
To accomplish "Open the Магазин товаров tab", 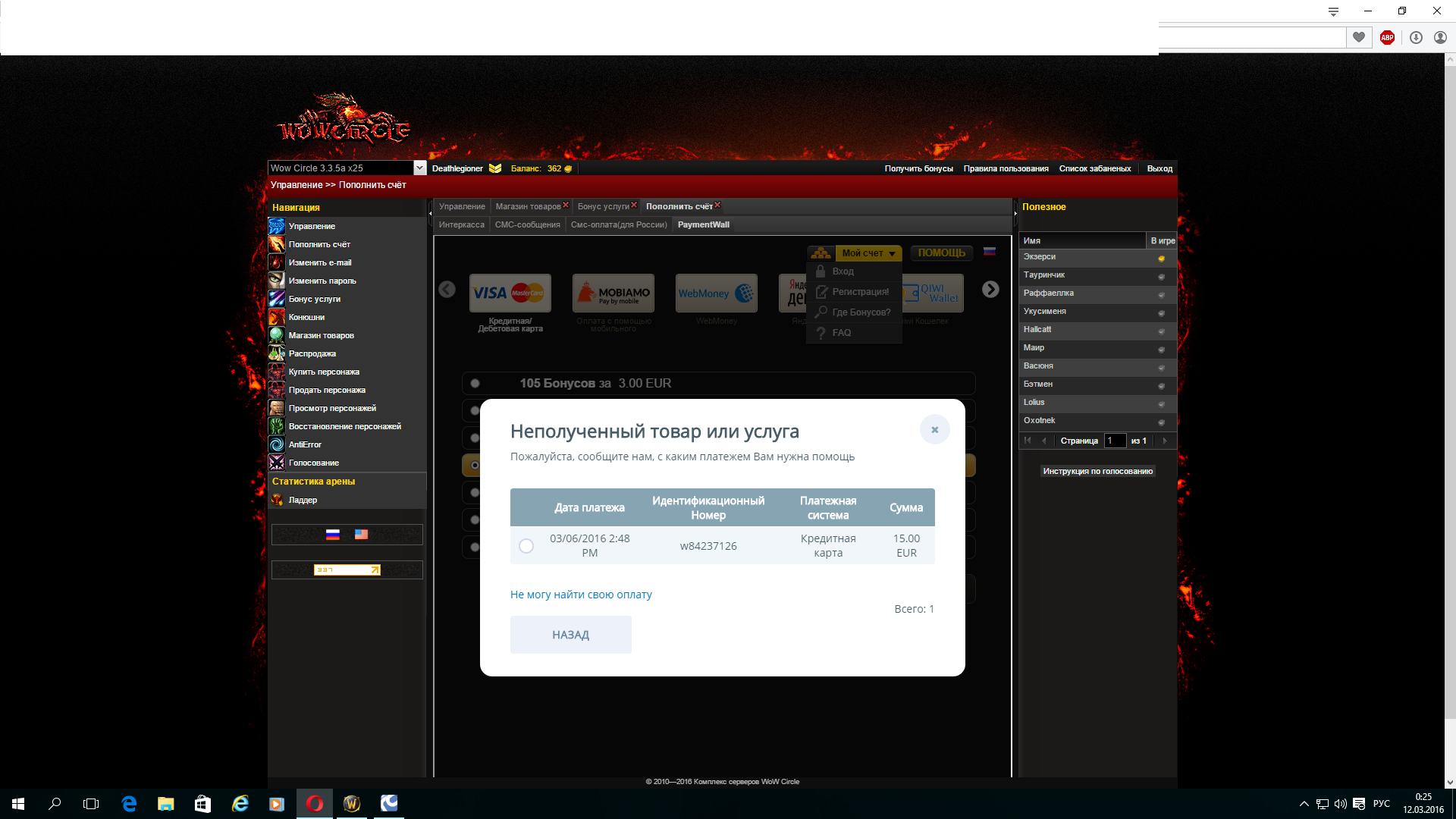I will (528, 206).
